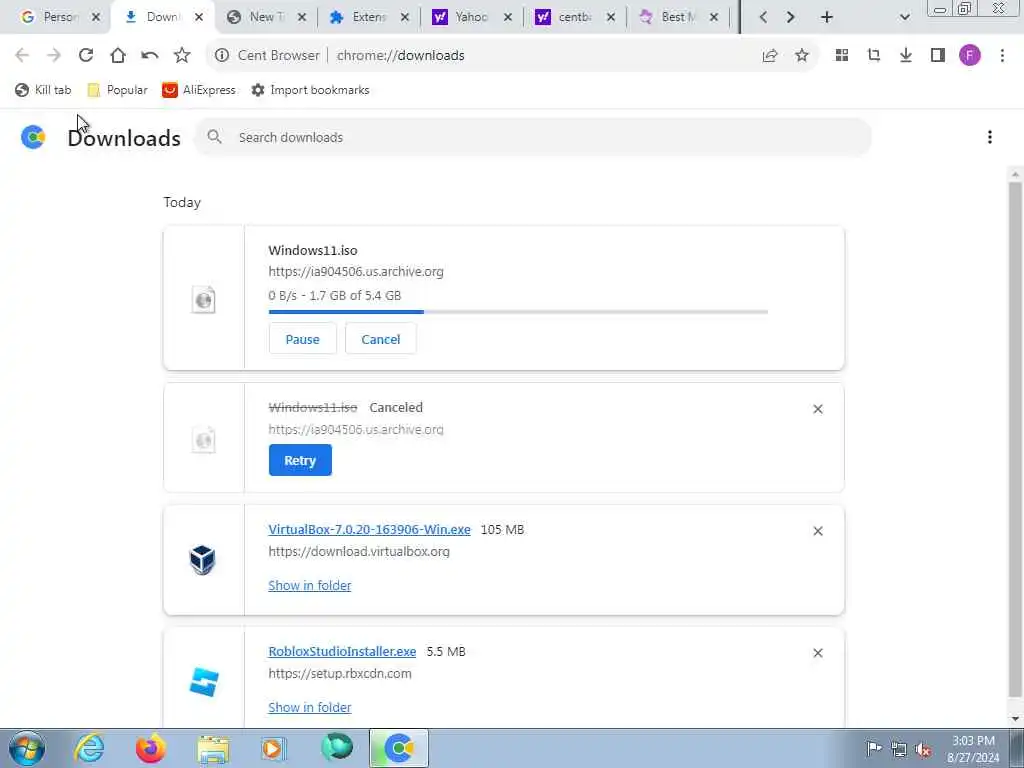Remove RobloxStudioInstaller entry from list
Screen dimensions: 1024x768
coord(818,653)
